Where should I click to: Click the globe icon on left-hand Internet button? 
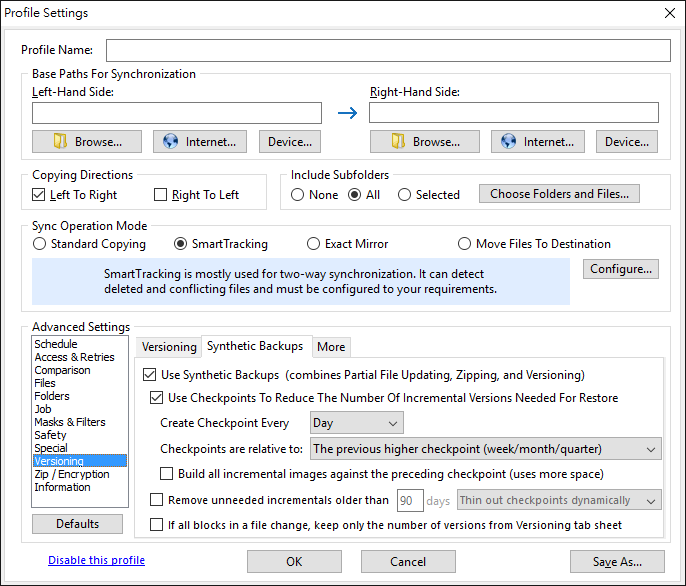[x=171, y=141]
